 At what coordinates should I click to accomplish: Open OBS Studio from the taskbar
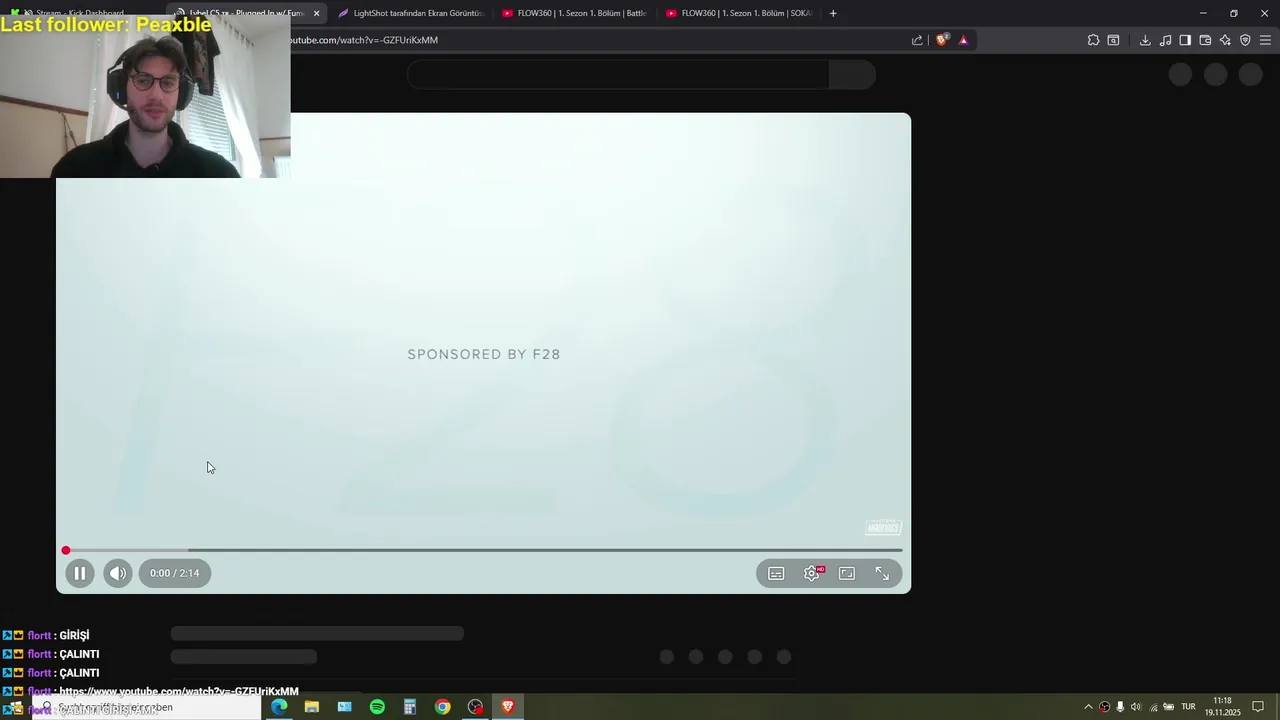click(x=475, y=707)
